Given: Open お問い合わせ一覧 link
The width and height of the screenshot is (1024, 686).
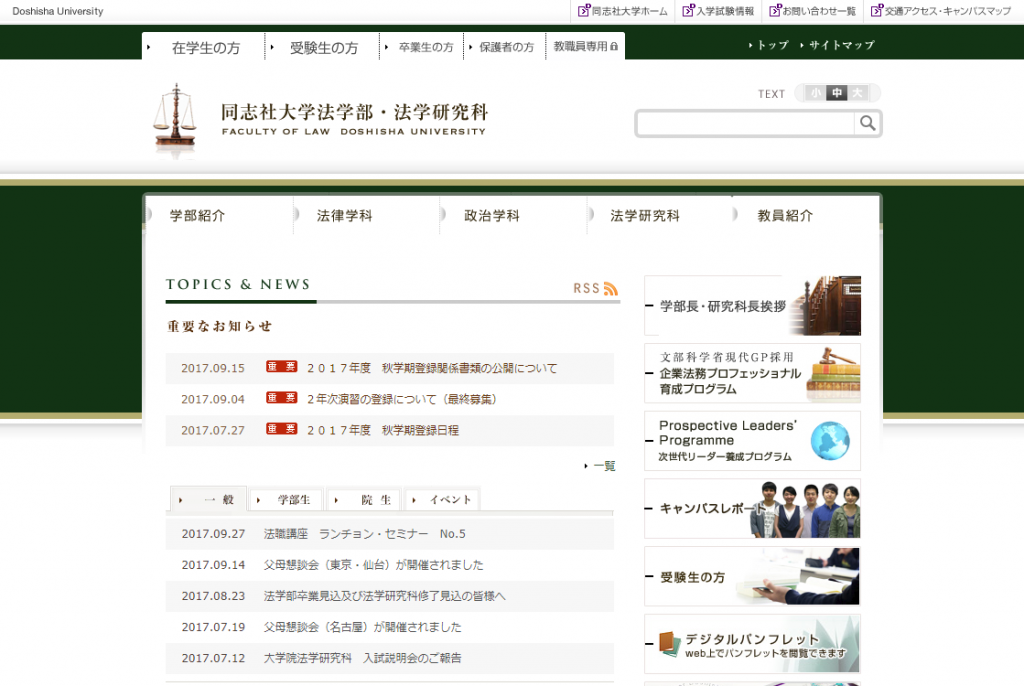Looking at the screenshot, I should [812, 11].
